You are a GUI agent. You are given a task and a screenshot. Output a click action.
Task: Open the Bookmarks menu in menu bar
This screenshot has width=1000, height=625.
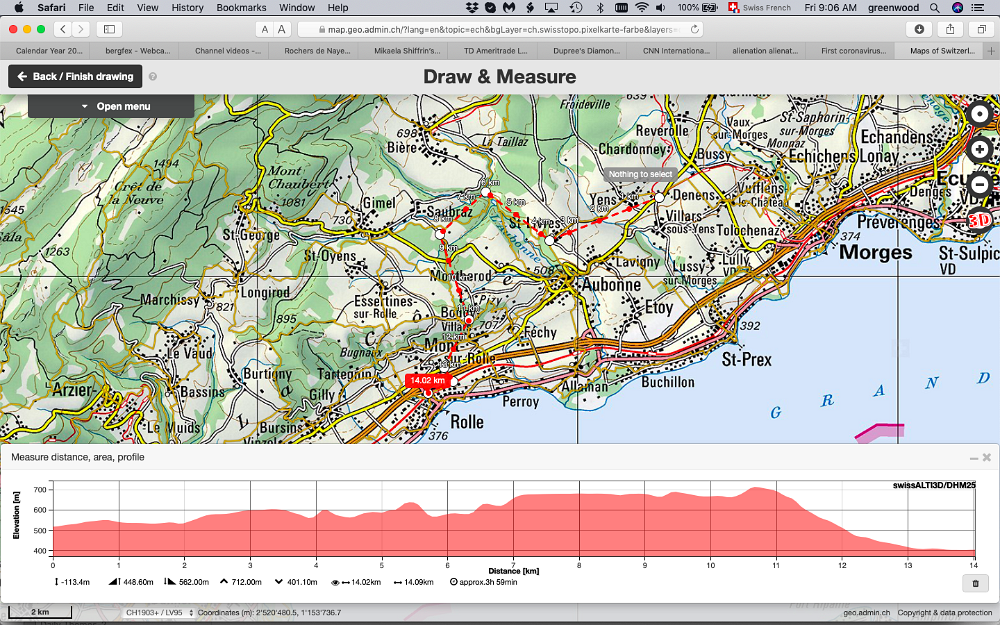click(x=241, y=7)
